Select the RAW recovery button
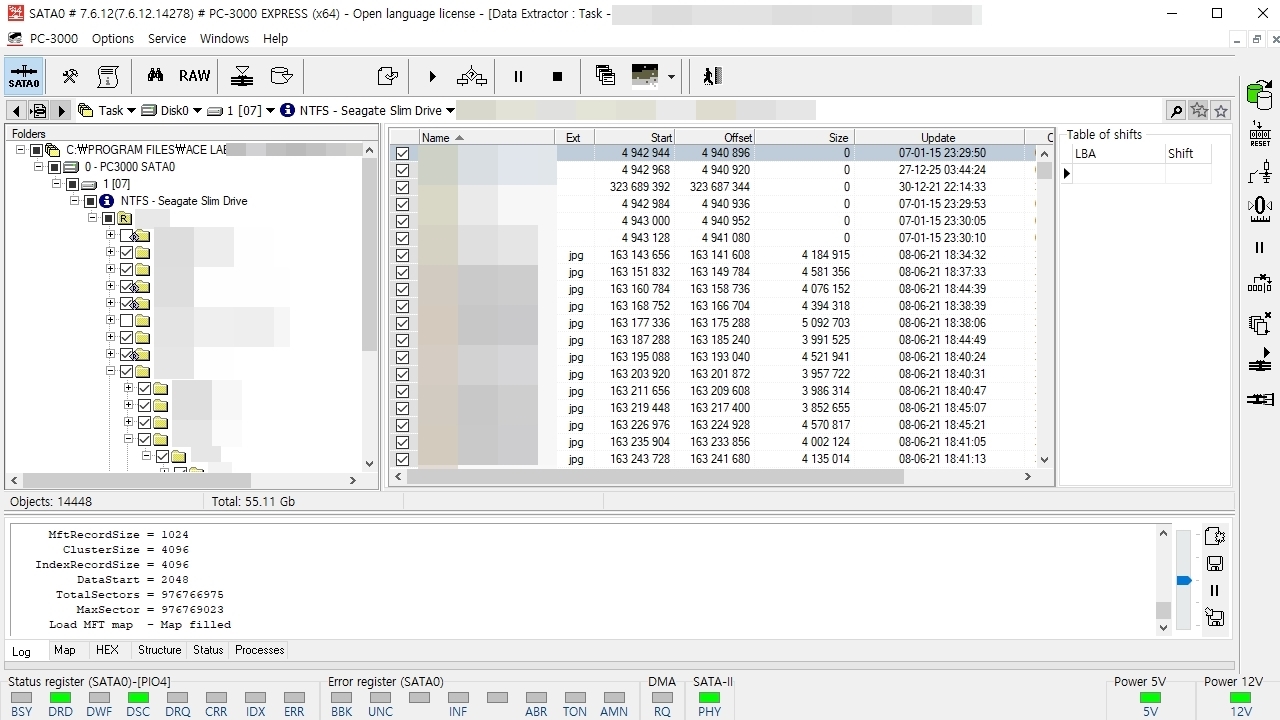Screen dimensions: 1280x720 point(195,76)
